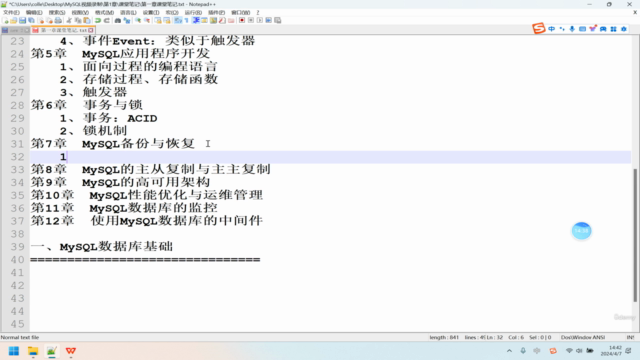Switch Sogou Chinese/English mode 中

pos(551,29)
